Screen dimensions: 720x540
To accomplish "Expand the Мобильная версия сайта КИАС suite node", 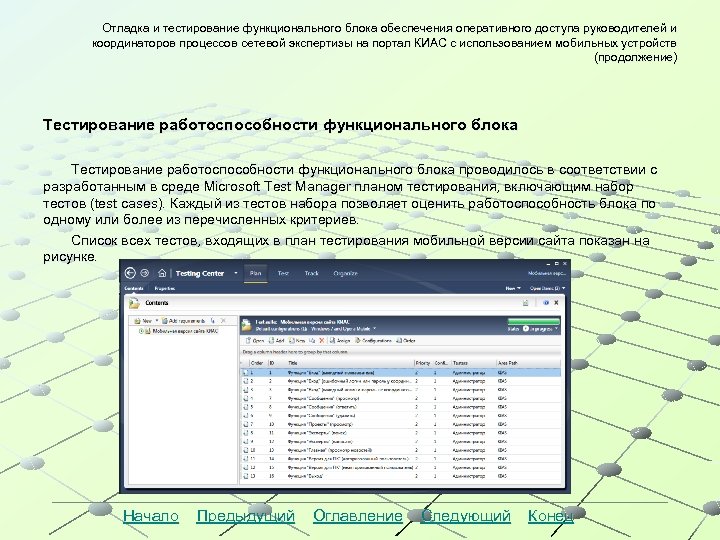I will [141, 331].
